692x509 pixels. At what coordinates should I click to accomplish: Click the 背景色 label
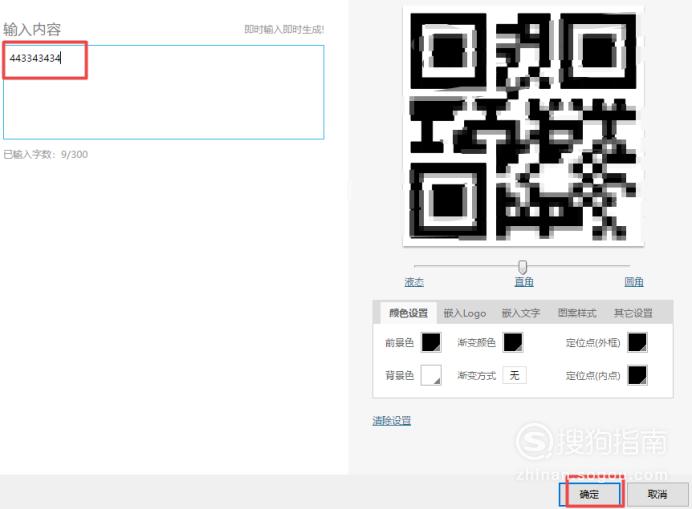point(399,375)
